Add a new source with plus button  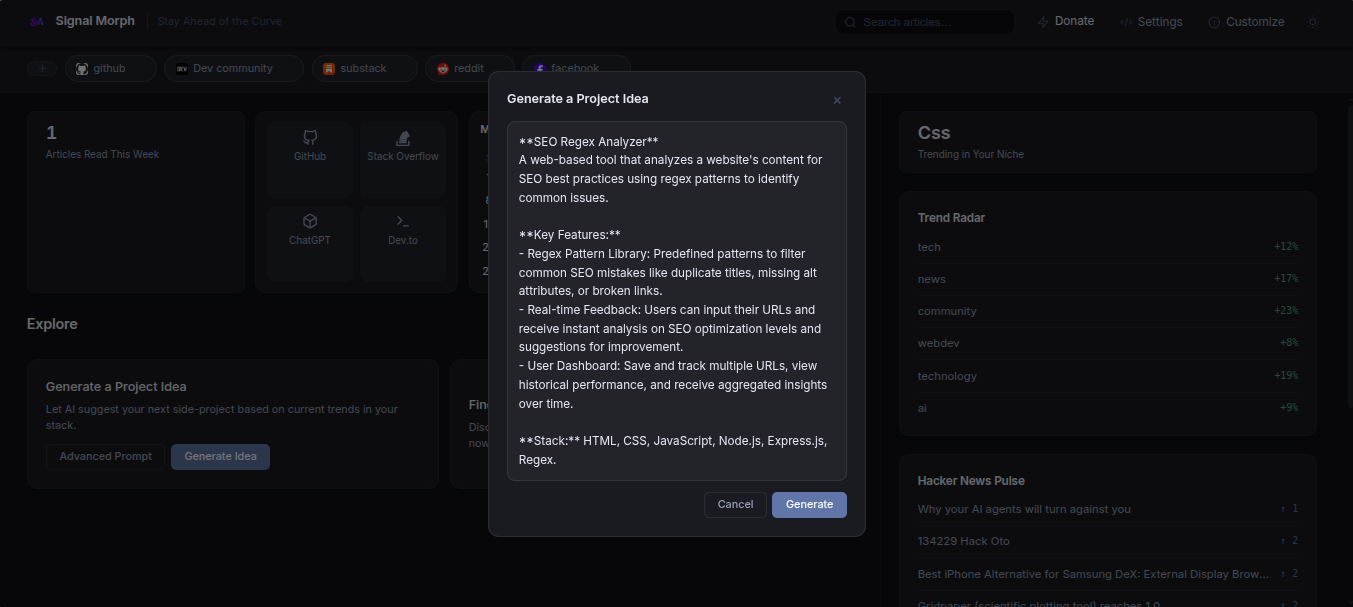(42, 68)
